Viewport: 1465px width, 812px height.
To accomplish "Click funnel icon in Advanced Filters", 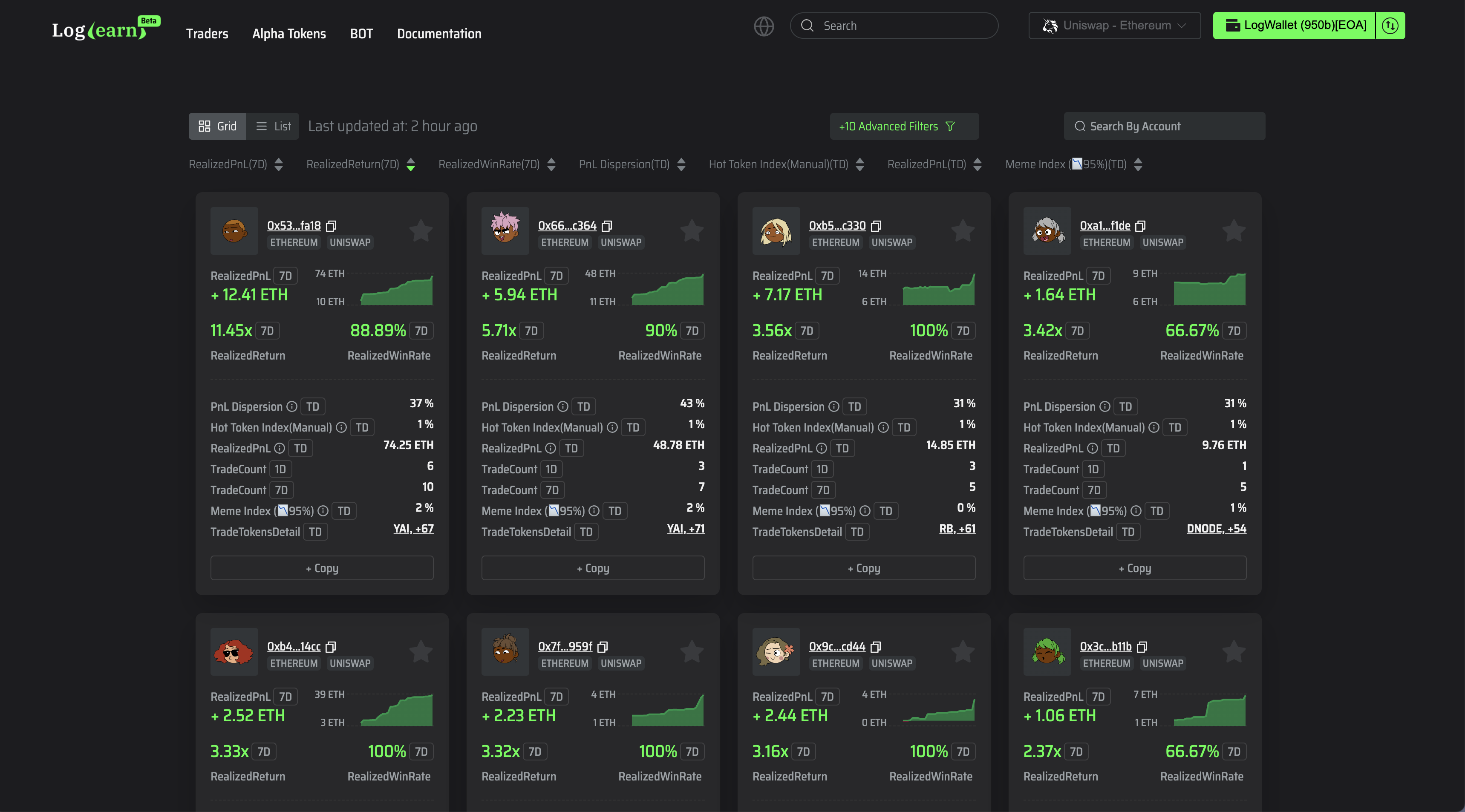I will pos(950,126).
